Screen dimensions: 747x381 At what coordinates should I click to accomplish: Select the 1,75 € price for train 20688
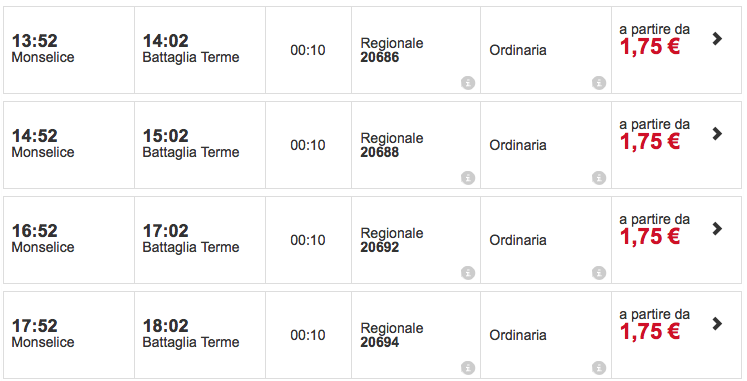coord(650,141)
